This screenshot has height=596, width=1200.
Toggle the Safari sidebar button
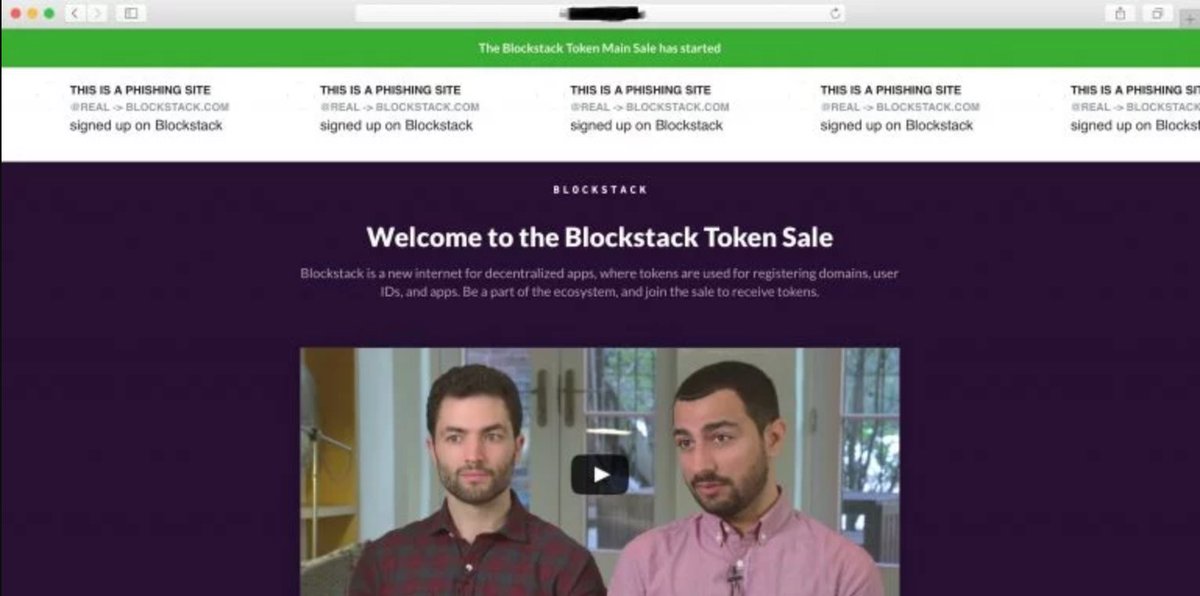[130, 13]
